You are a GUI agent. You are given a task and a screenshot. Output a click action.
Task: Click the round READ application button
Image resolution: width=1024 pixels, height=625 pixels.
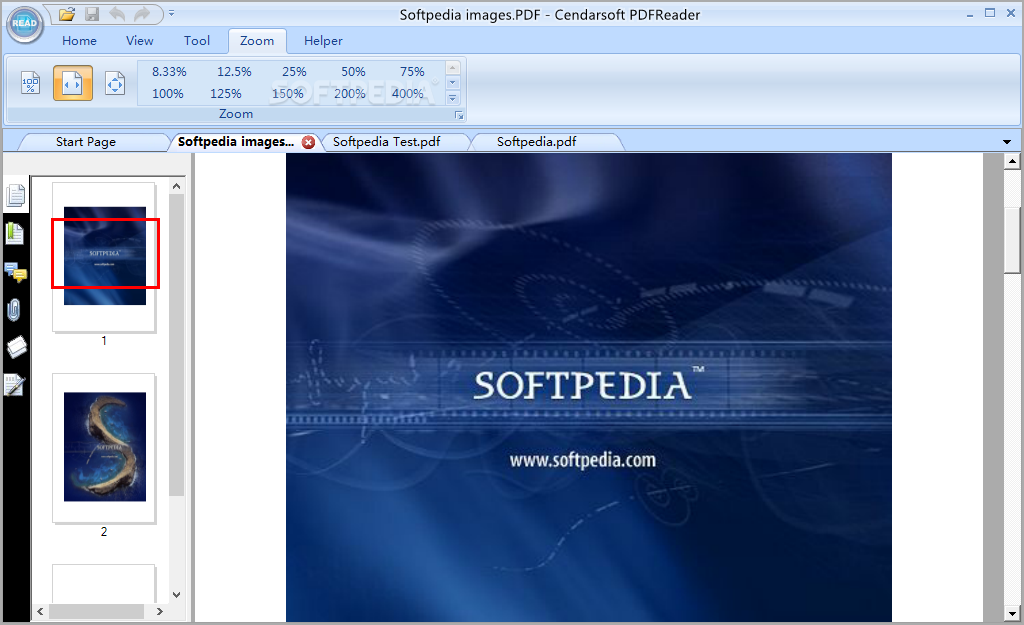point(25,24)
